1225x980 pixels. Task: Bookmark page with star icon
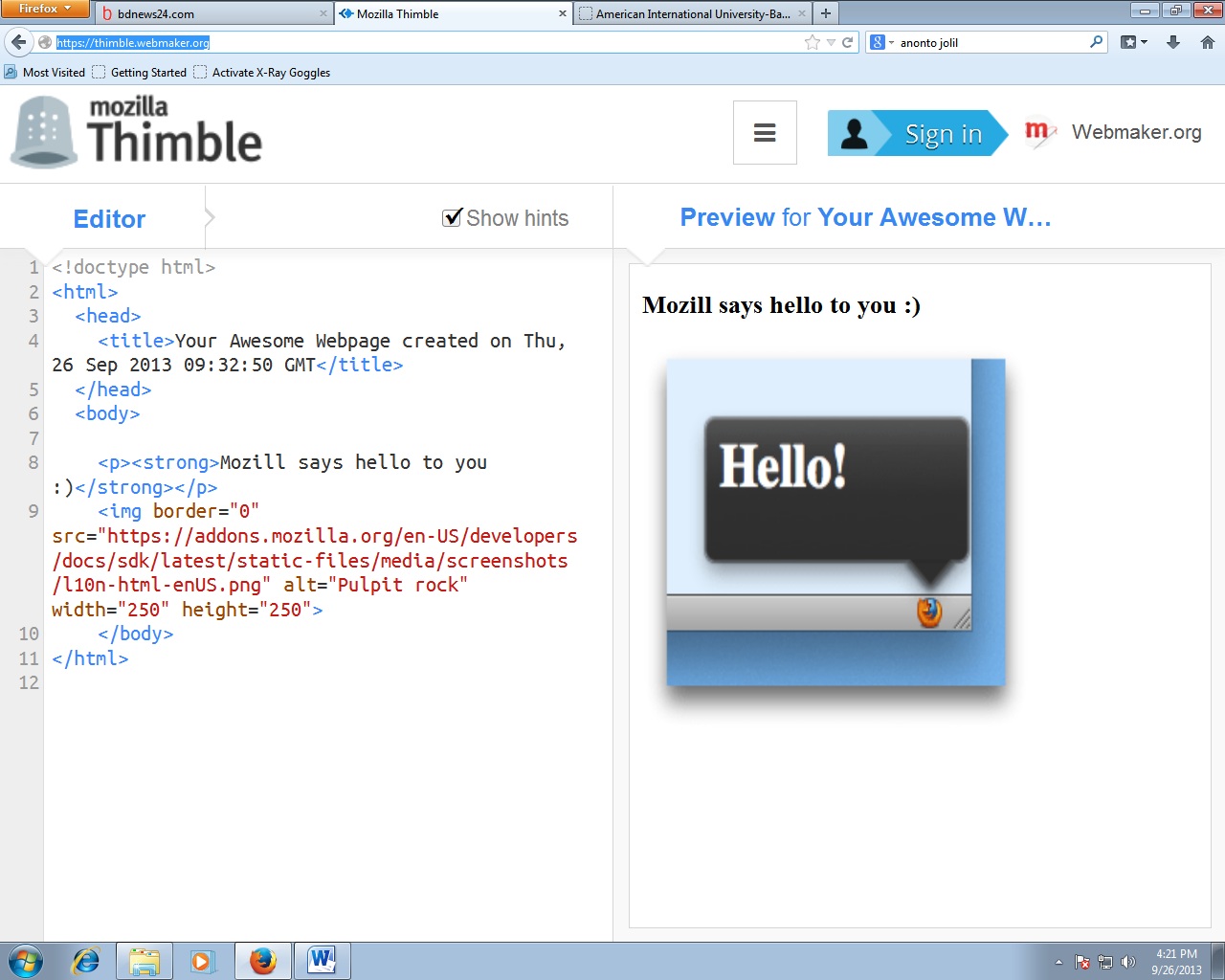[813, 42]
